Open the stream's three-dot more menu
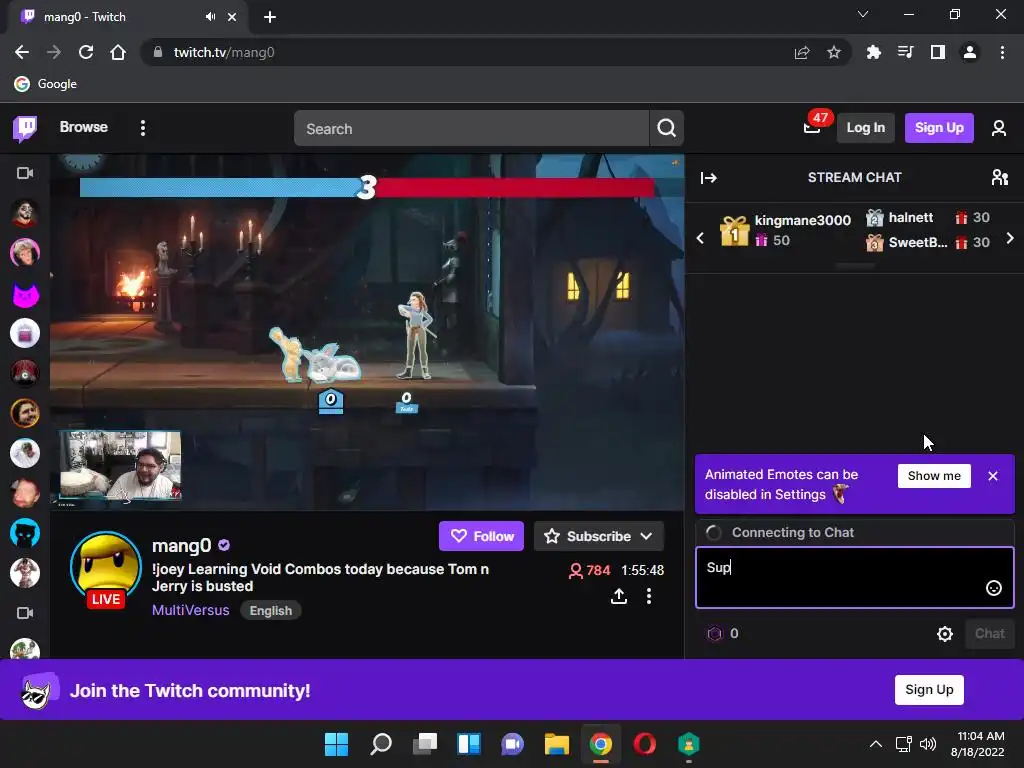This screenshot has width=1024, height=768. [x=648, y=596]
